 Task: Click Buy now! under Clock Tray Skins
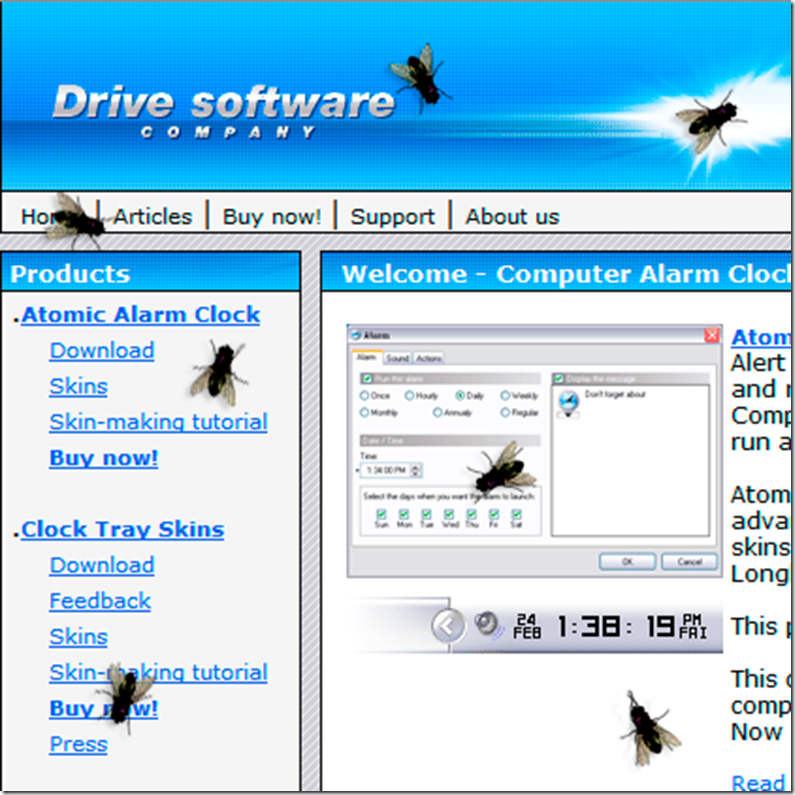click(x=104, y=708)
